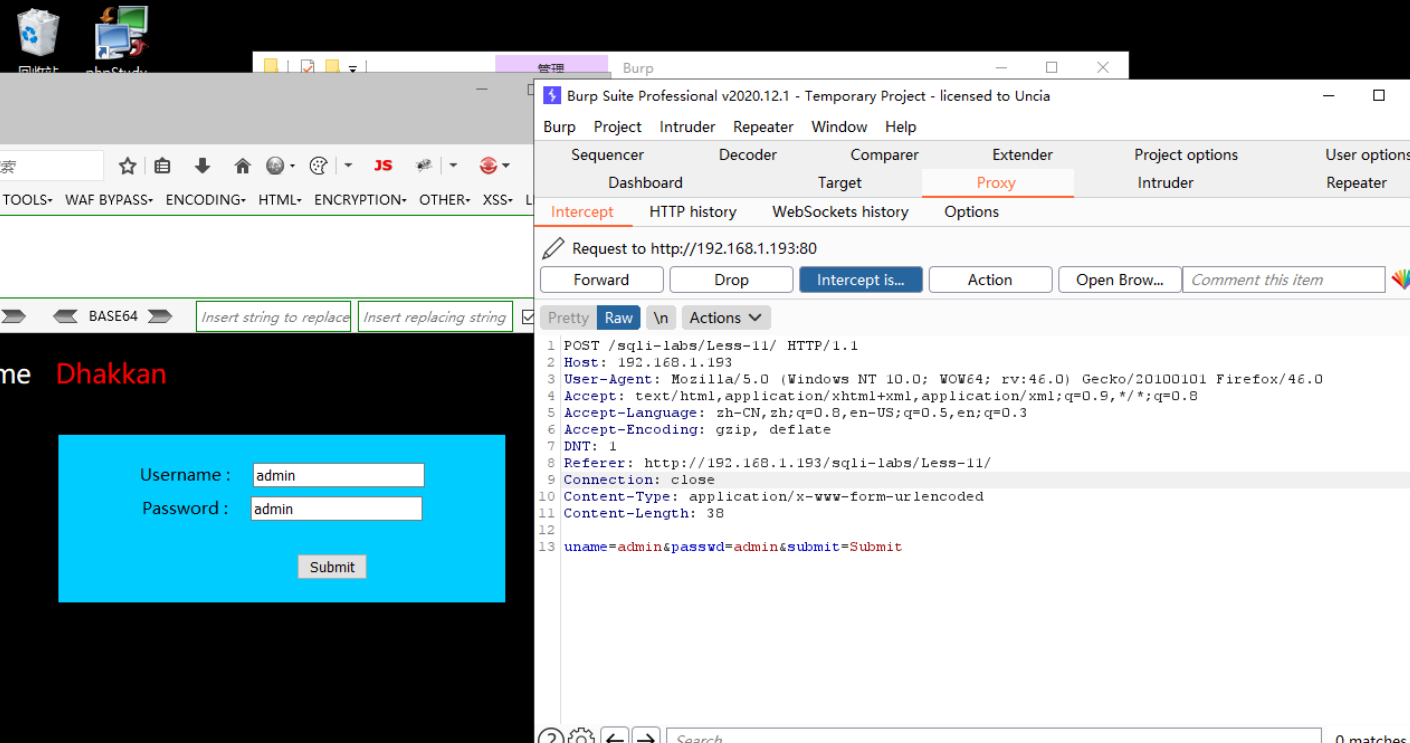Image resolution: width=1410 pixels, height=743 pixels.
Task: Click the bug-shaped icon in Firefox toolbar
Action: (424, 166)
